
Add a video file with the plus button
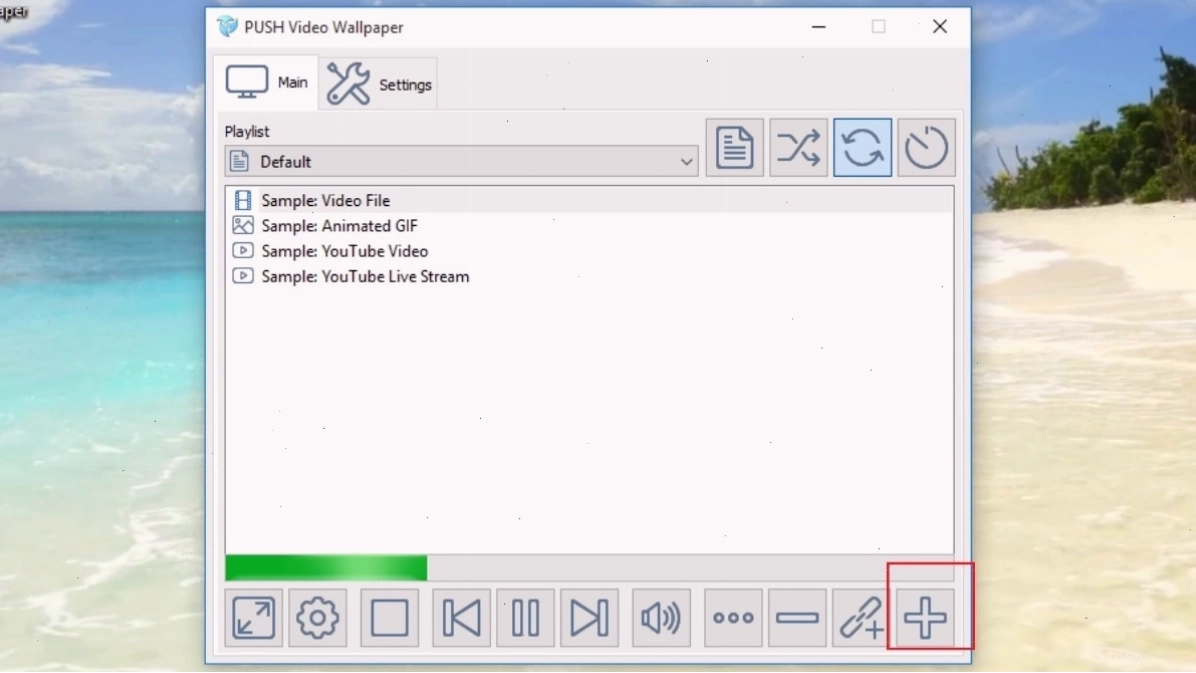coord(925,617)
